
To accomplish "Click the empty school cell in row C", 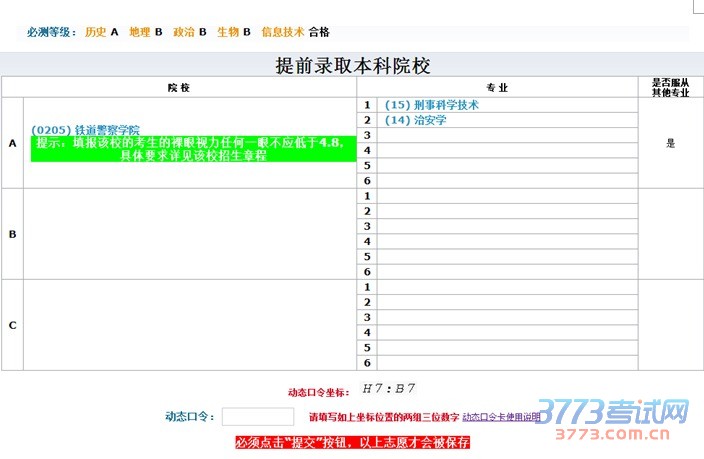I will point(189,325).
